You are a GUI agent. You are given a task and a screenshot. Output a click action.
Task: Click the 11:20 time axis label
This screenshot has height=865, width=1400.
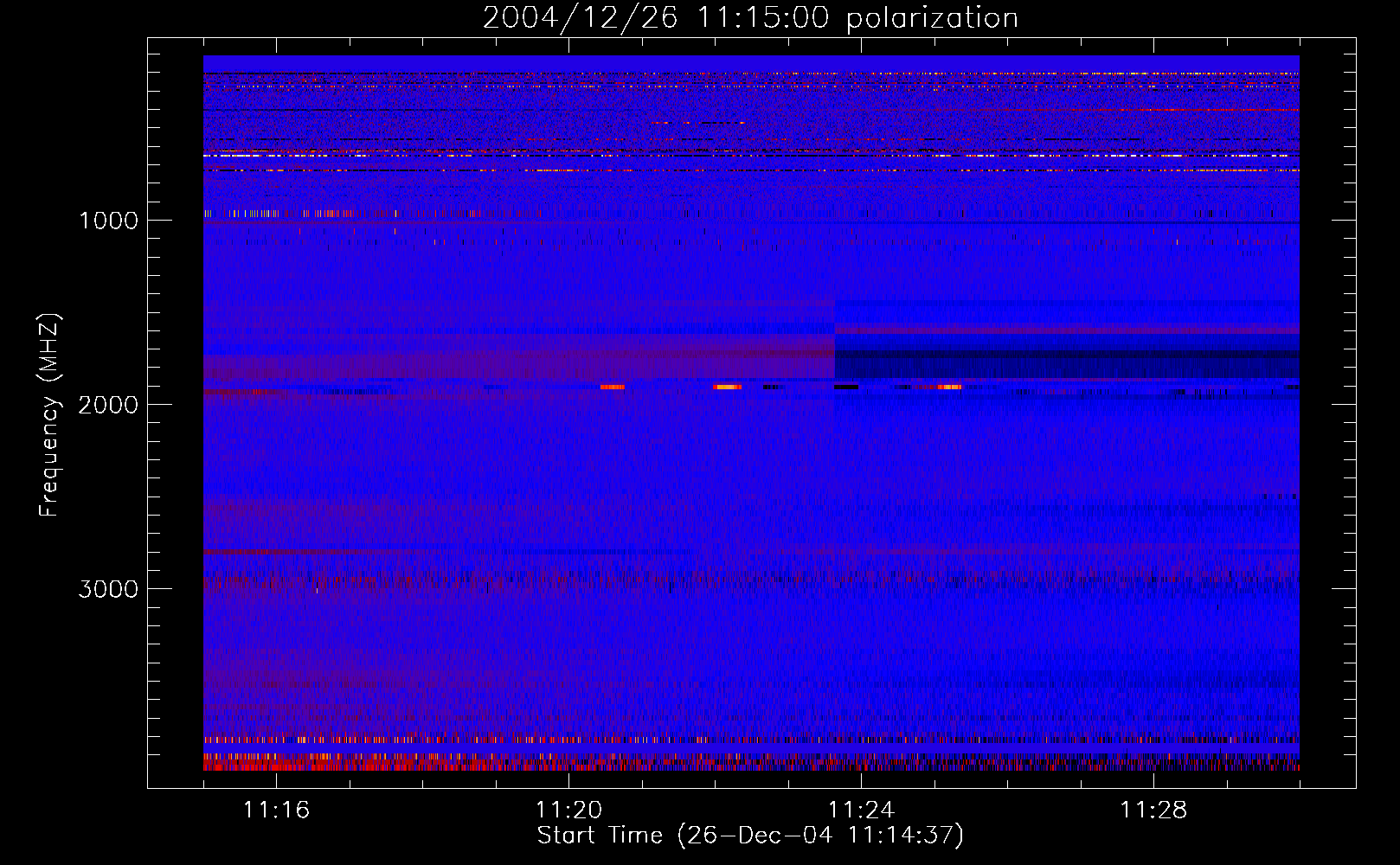[568, 811]
